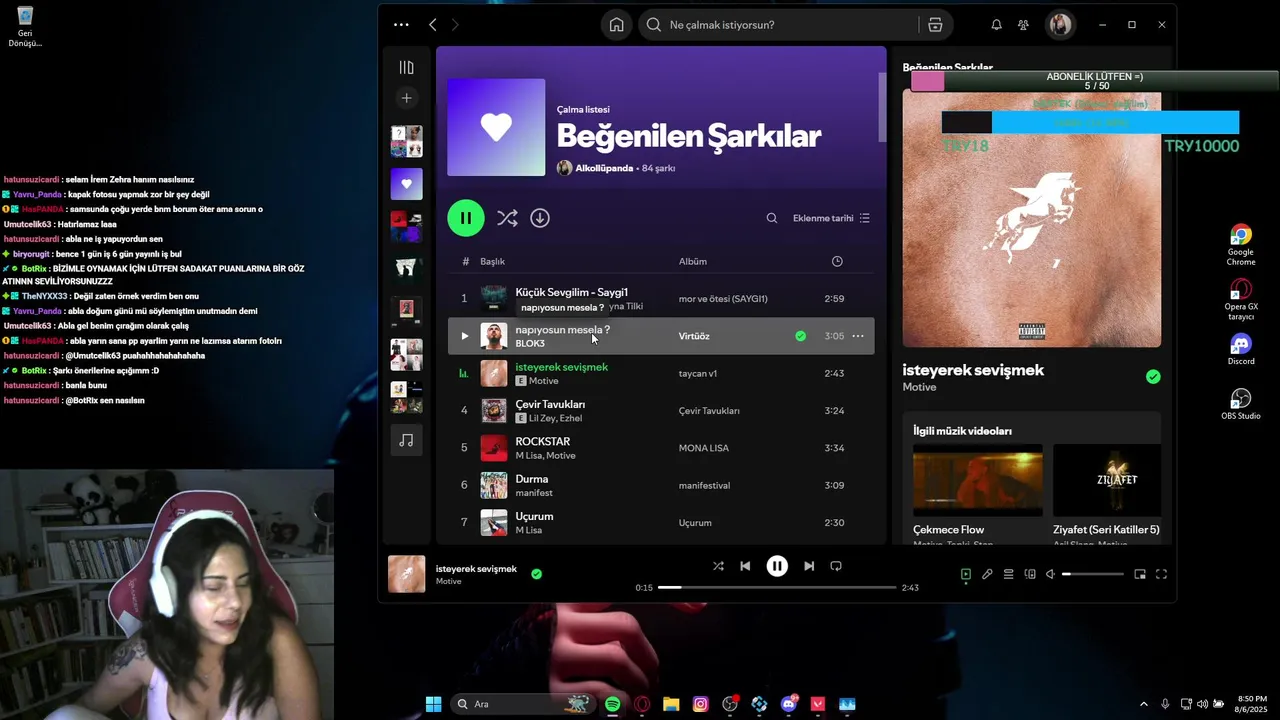Toggle shuffle beside the green pause button
The width and height of the screenshot is (1280, 720).
(x=507, y=218)
